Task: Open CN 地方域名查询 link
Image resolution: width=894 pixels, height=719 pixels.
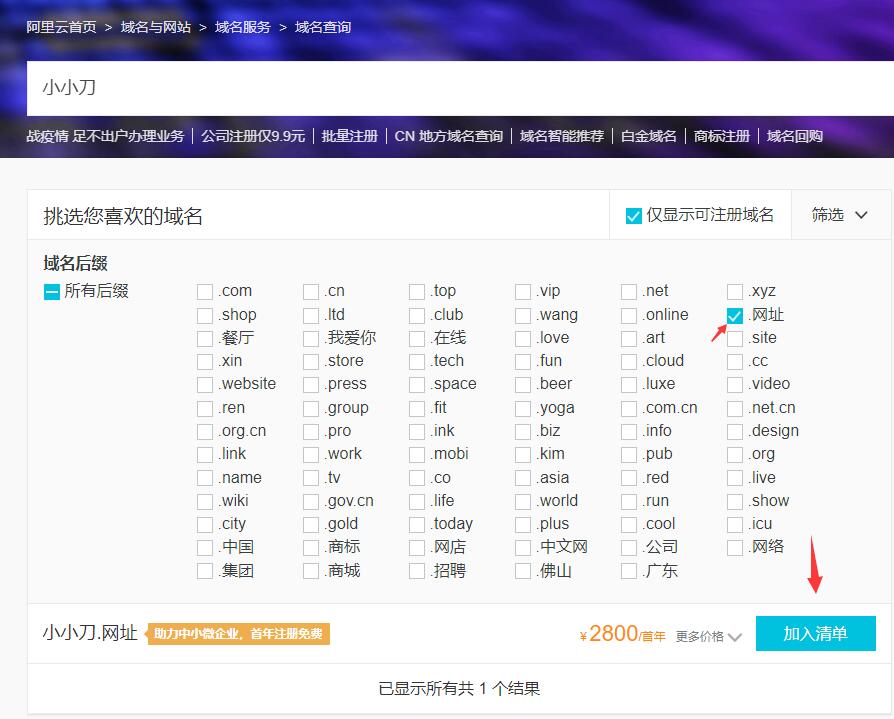Action: [448, 136]
